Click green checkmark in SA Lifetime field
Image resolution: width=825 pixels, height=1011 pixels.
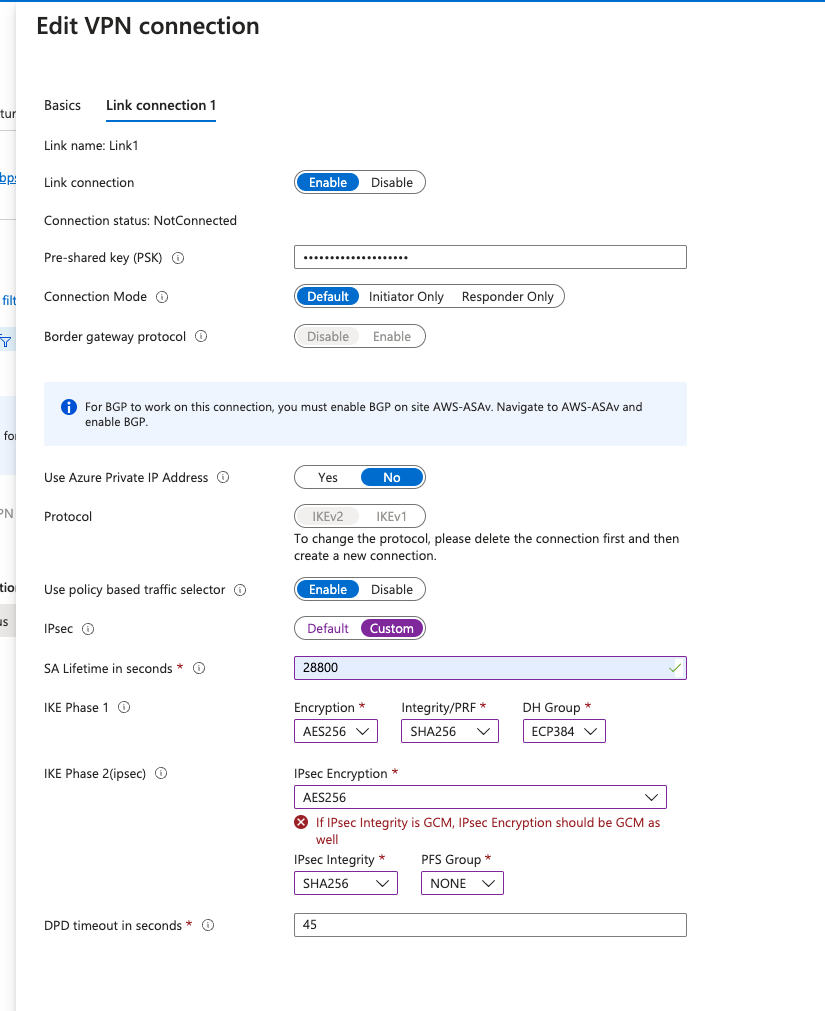click(x=675, y=668)
